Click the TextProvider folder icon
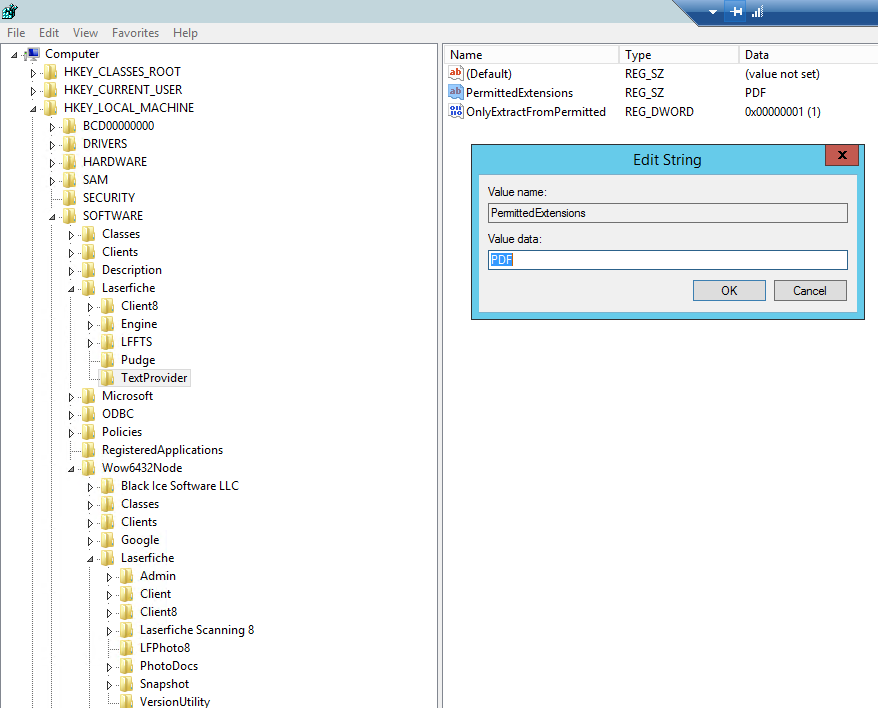878x708 pixels. coord(108,378)
